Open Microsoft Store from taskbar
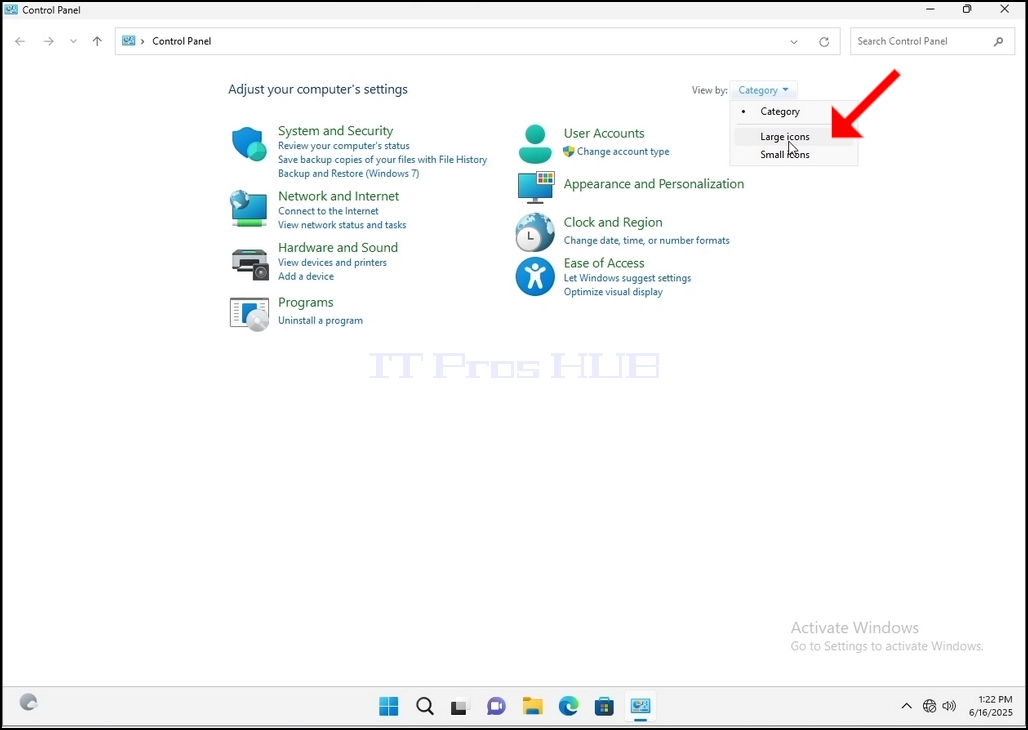Image resolution: width=1028 pixels, height=730 pixels. [x=604, y=706]
